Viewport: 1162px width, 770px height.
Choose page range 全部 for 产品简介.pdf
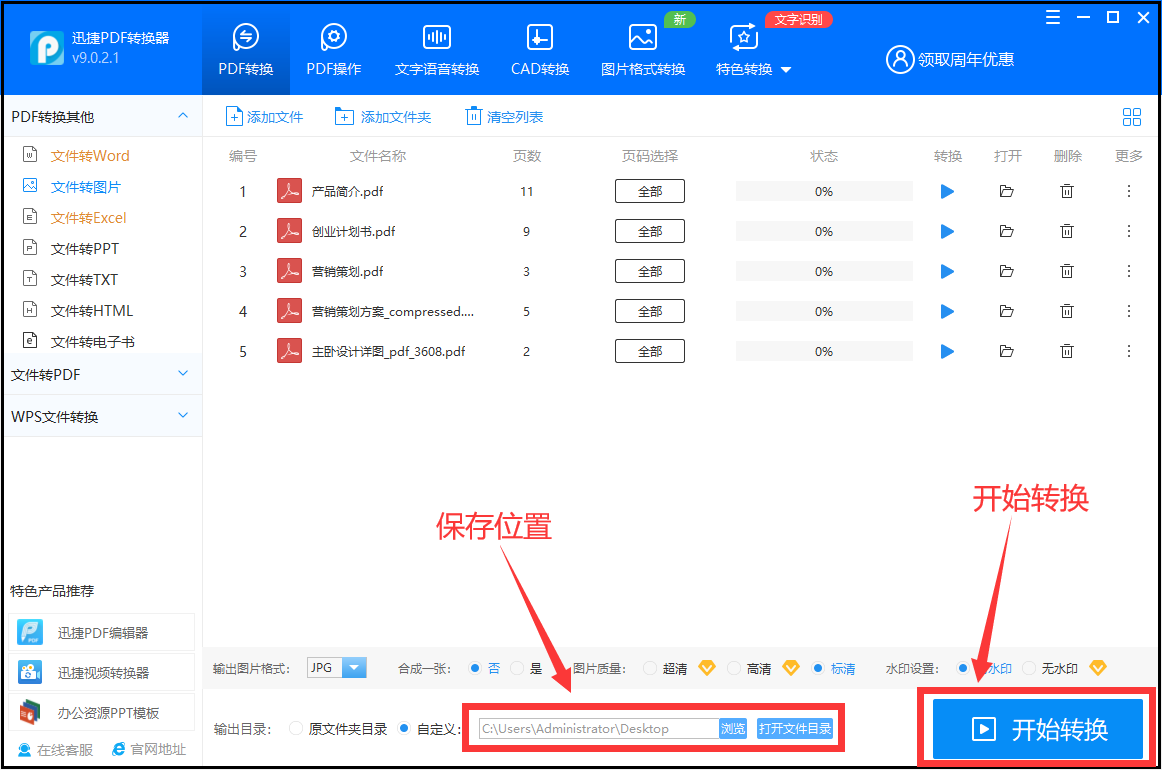click(650, 191)
